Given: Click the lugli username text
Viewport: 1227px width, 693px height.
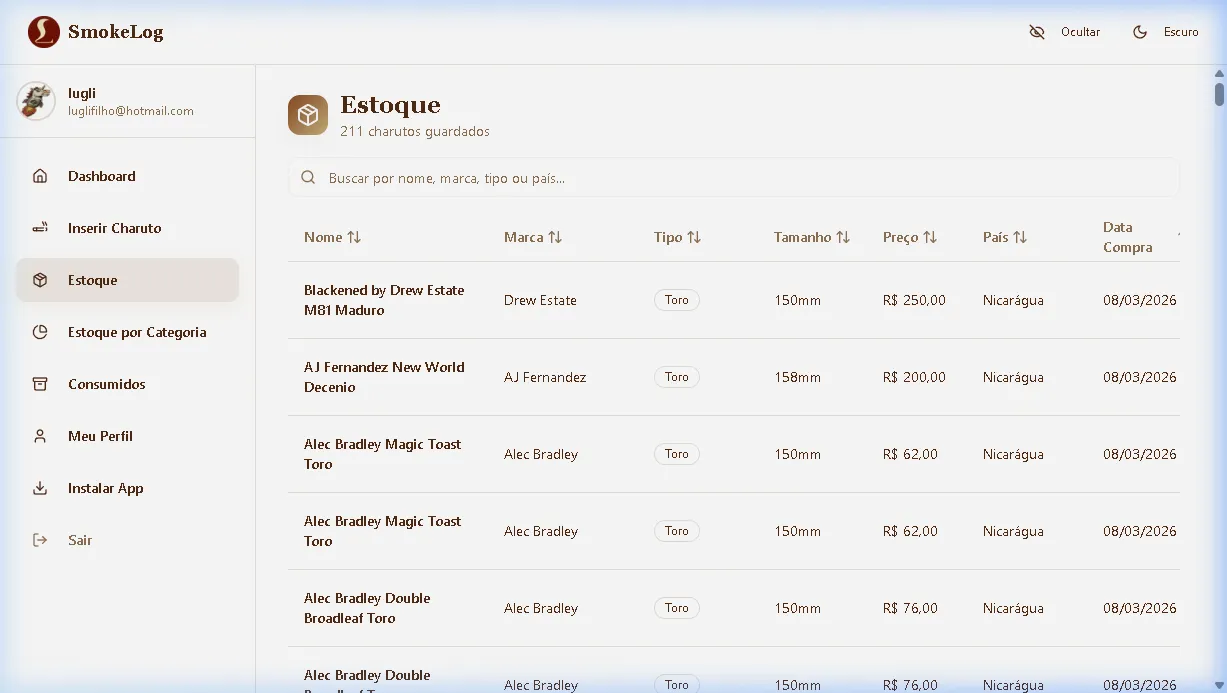Looking at the screenshot, I should click(x=82, y=93).
